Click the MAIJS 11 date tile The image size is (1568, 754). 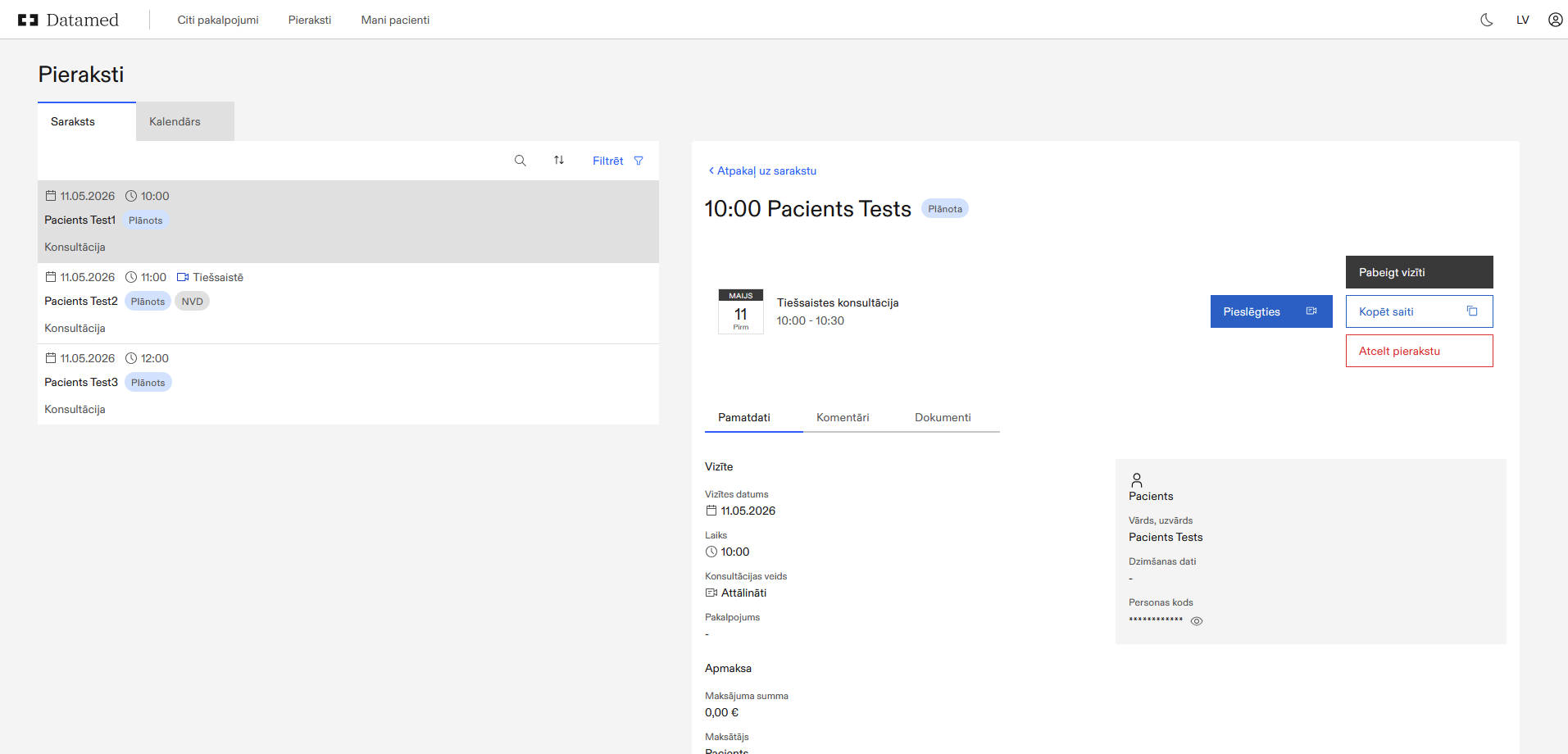[x=741, y=311]
